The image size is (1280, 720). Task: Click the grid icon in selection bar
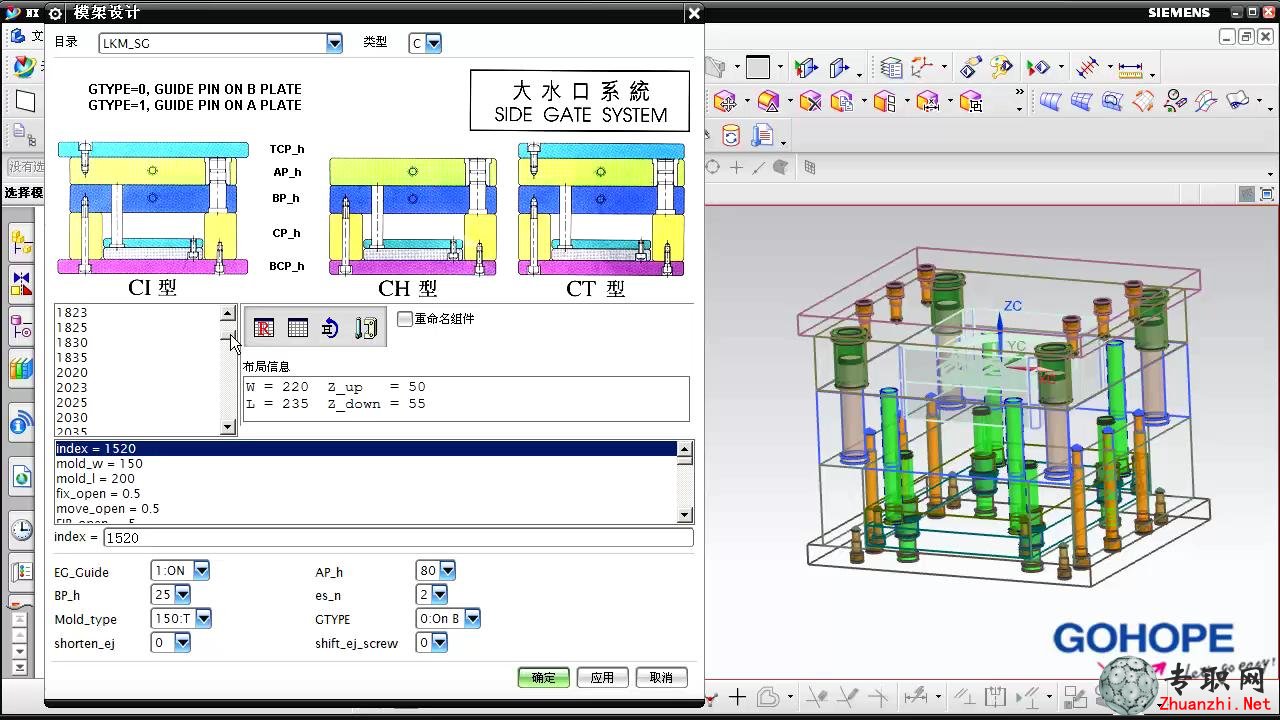[809, 168]
